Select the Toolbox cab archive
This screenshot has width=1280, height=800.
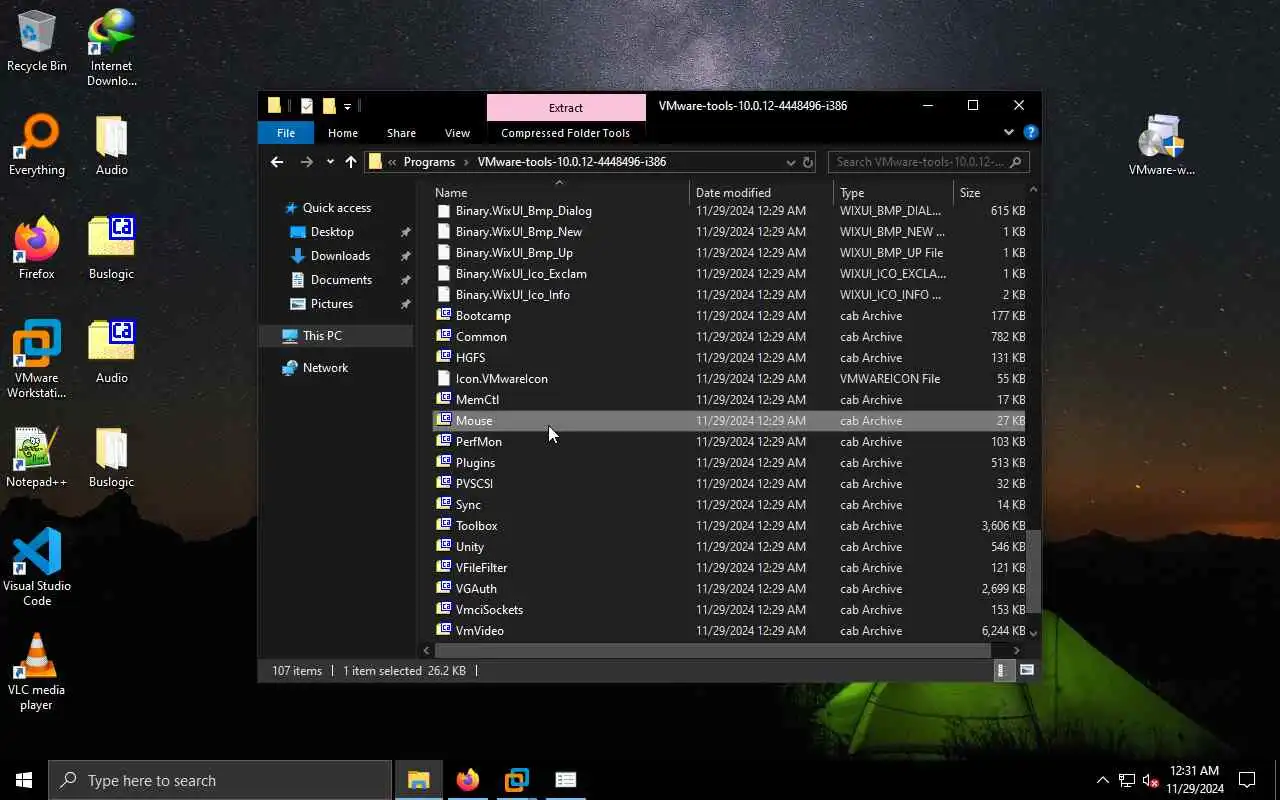point(728,526)
